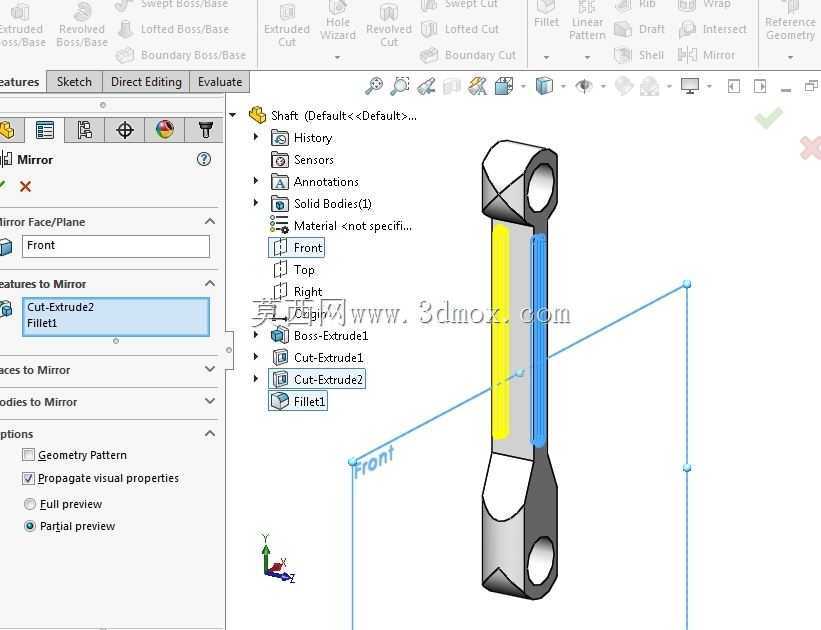This screenshot has height=630, width=821.
Task: Select the Revolved Cut tool
Action: [x=389, y=25]
